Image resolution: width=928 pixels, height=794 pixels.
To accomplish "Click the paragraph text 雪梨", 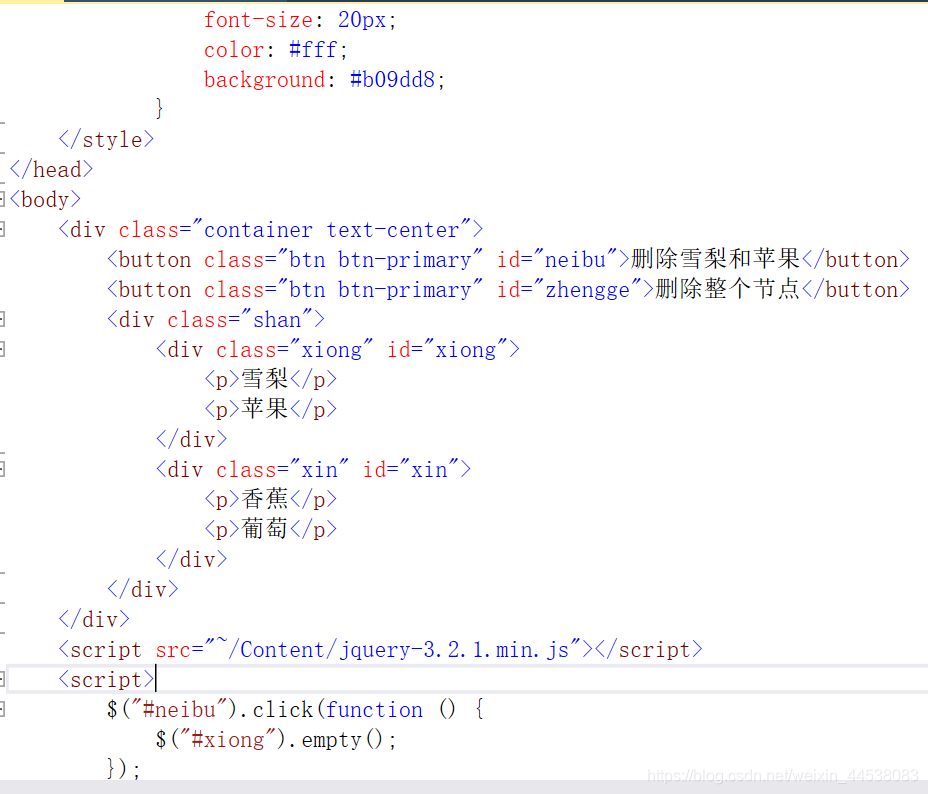I will 265,379.
